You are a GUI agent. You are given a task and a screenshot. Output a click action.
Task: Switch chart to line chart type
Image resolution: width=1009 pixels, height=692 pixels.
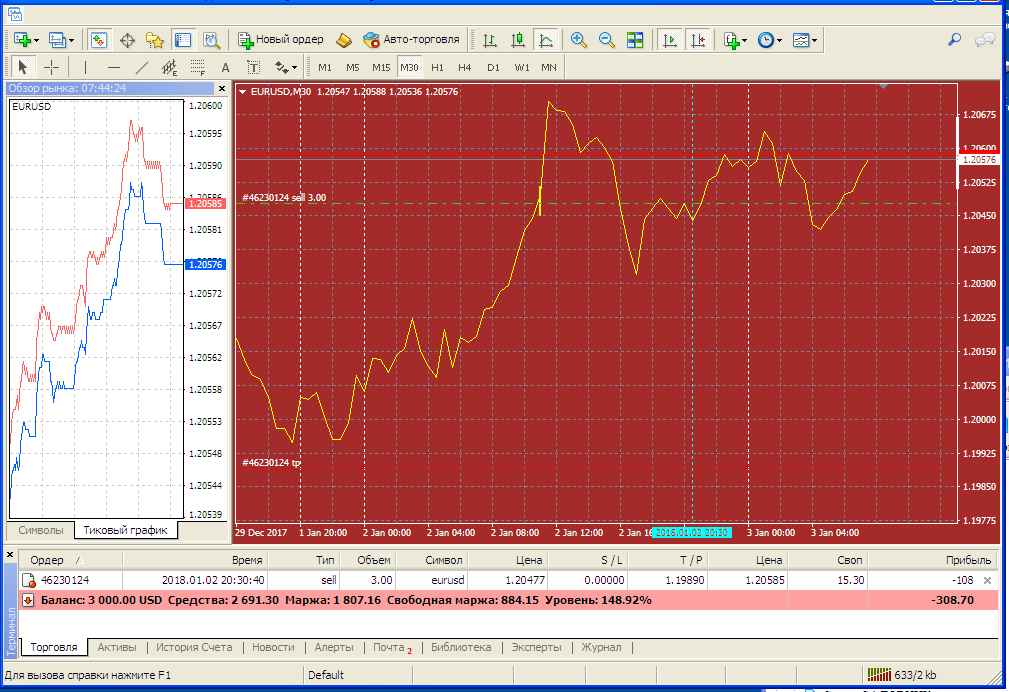click(546, 40)
